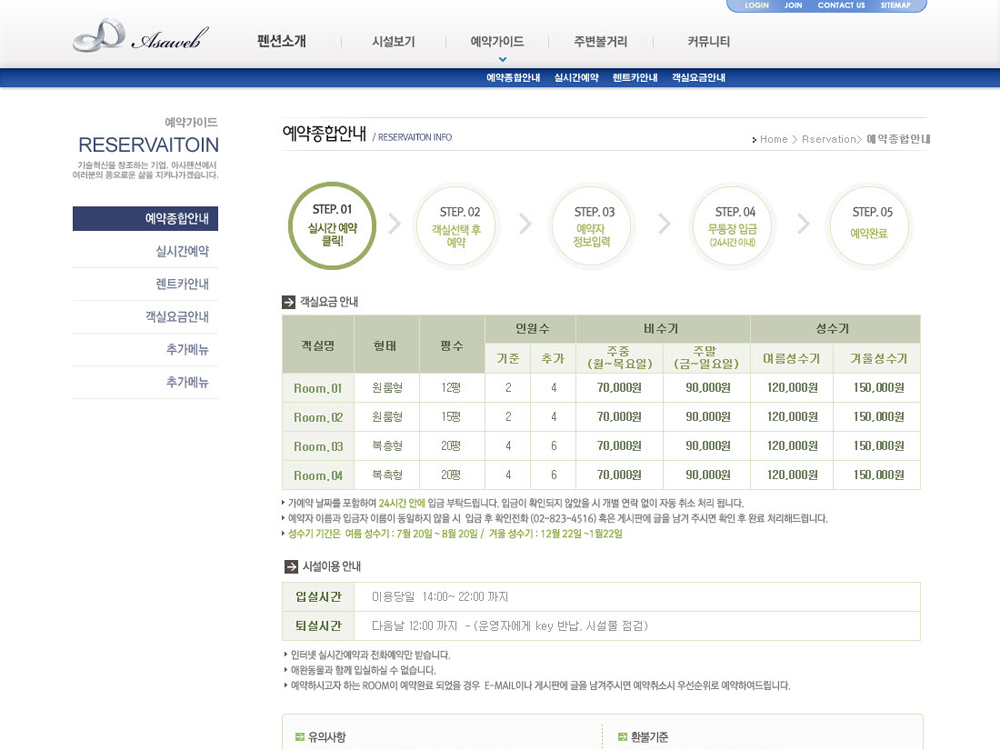Click the arrow icon beside 객실요금 안내 heading
Image resolution: width=1000 pixels, height=750 pixels.
click(289, 302)
